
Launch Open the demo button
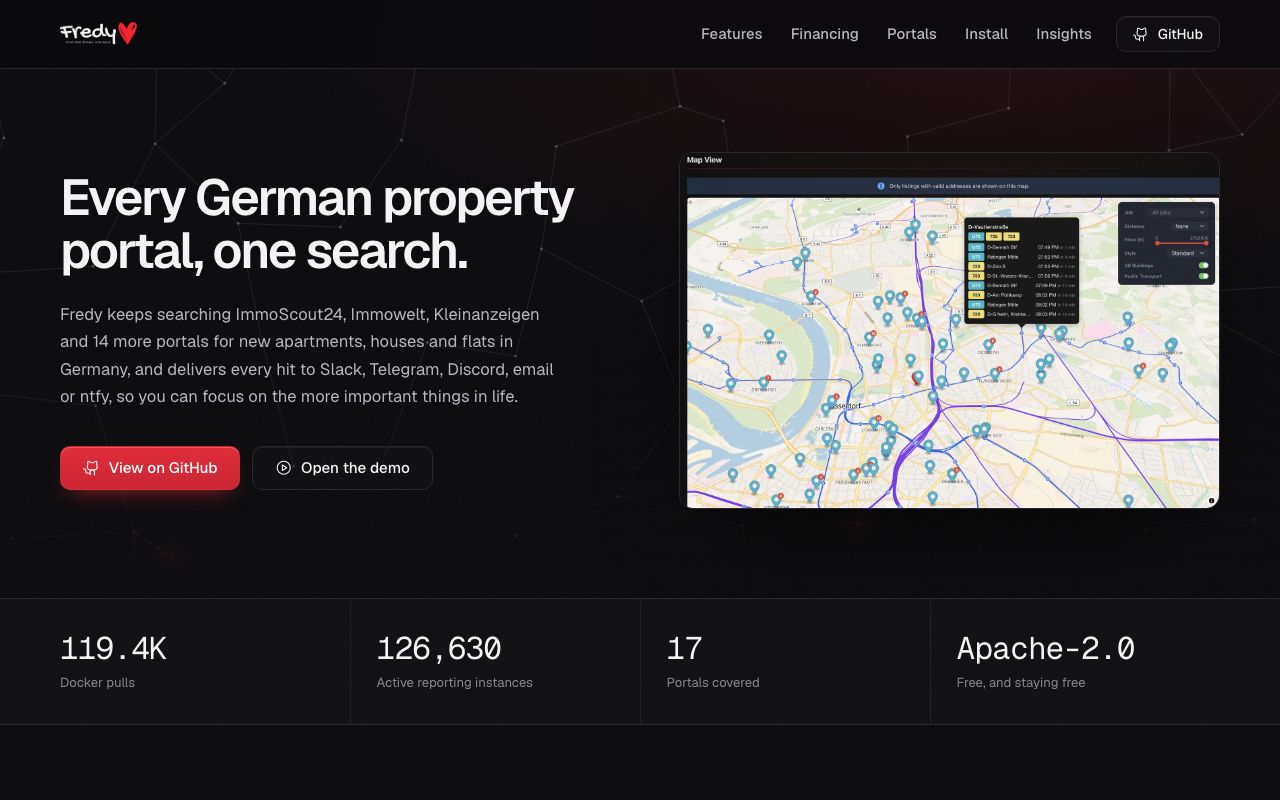(x=342, y=468)
